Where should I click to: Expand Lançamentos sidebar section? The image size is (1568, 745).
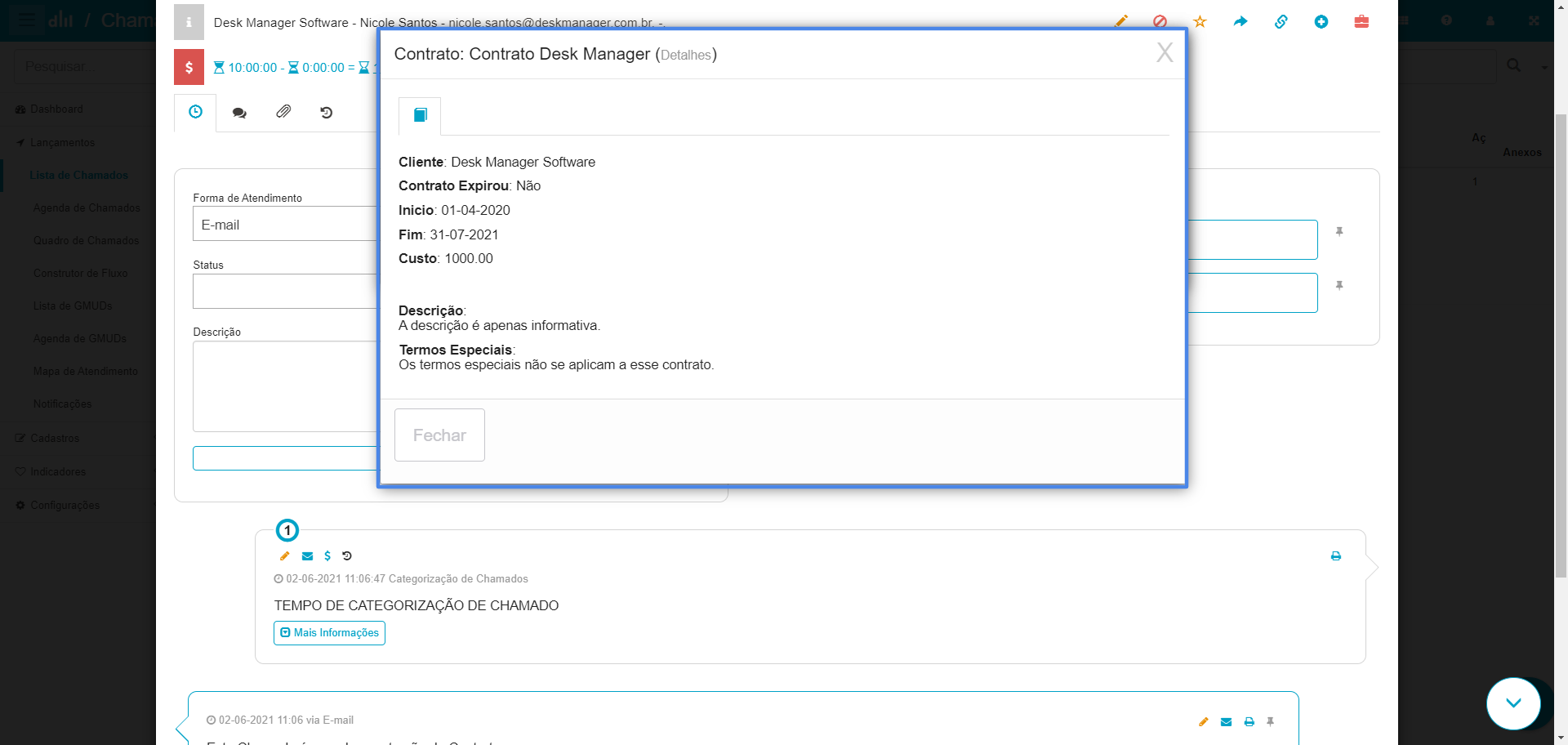click(x=63, y=143)
